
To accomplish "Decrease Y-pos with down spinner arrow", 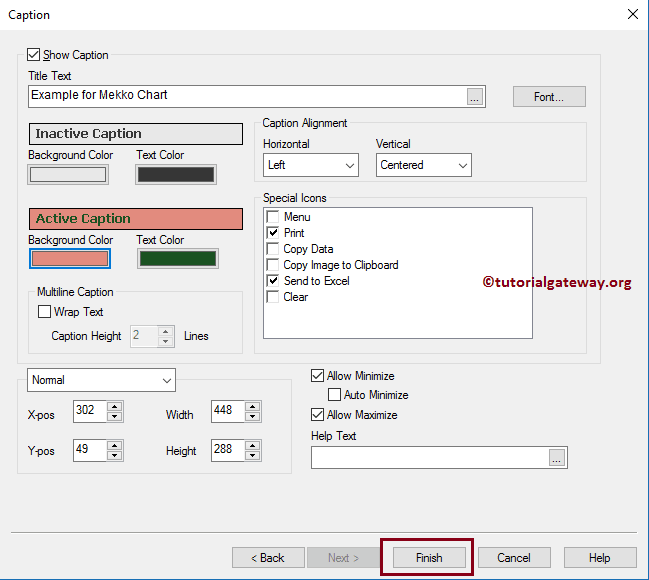I will [115, 456].
